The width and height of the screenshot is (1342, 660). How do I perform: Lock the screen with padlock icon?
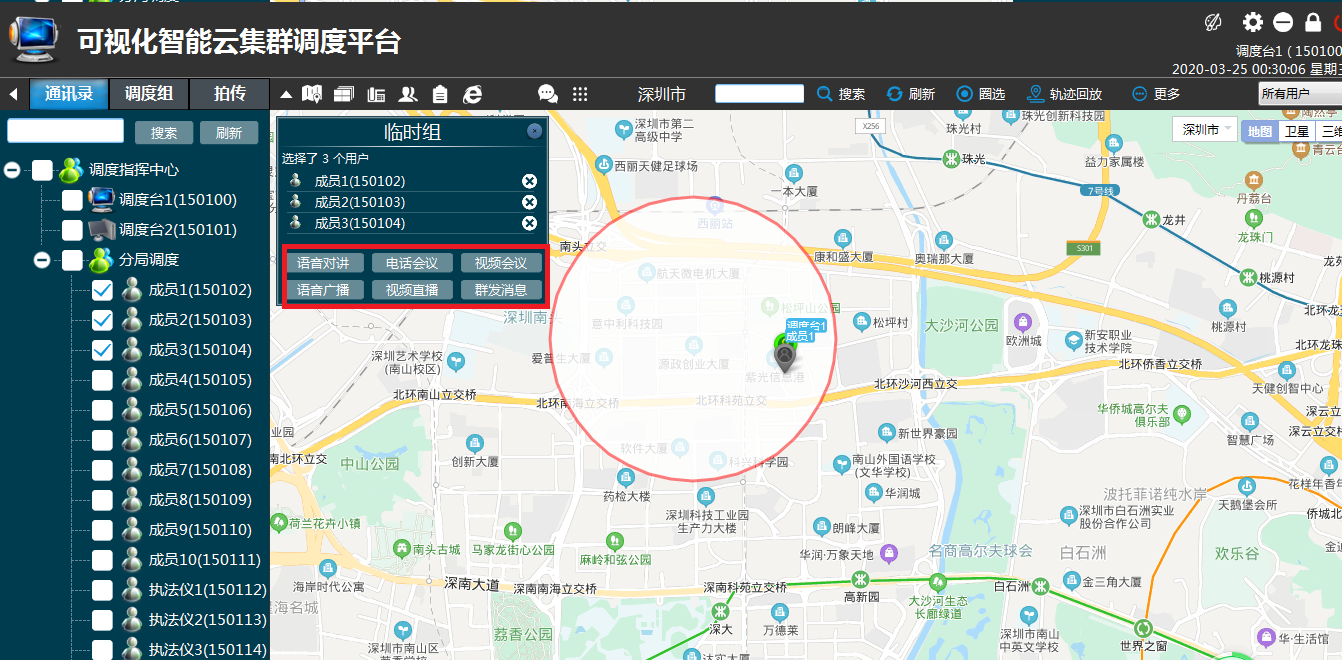pos(1313,22)
